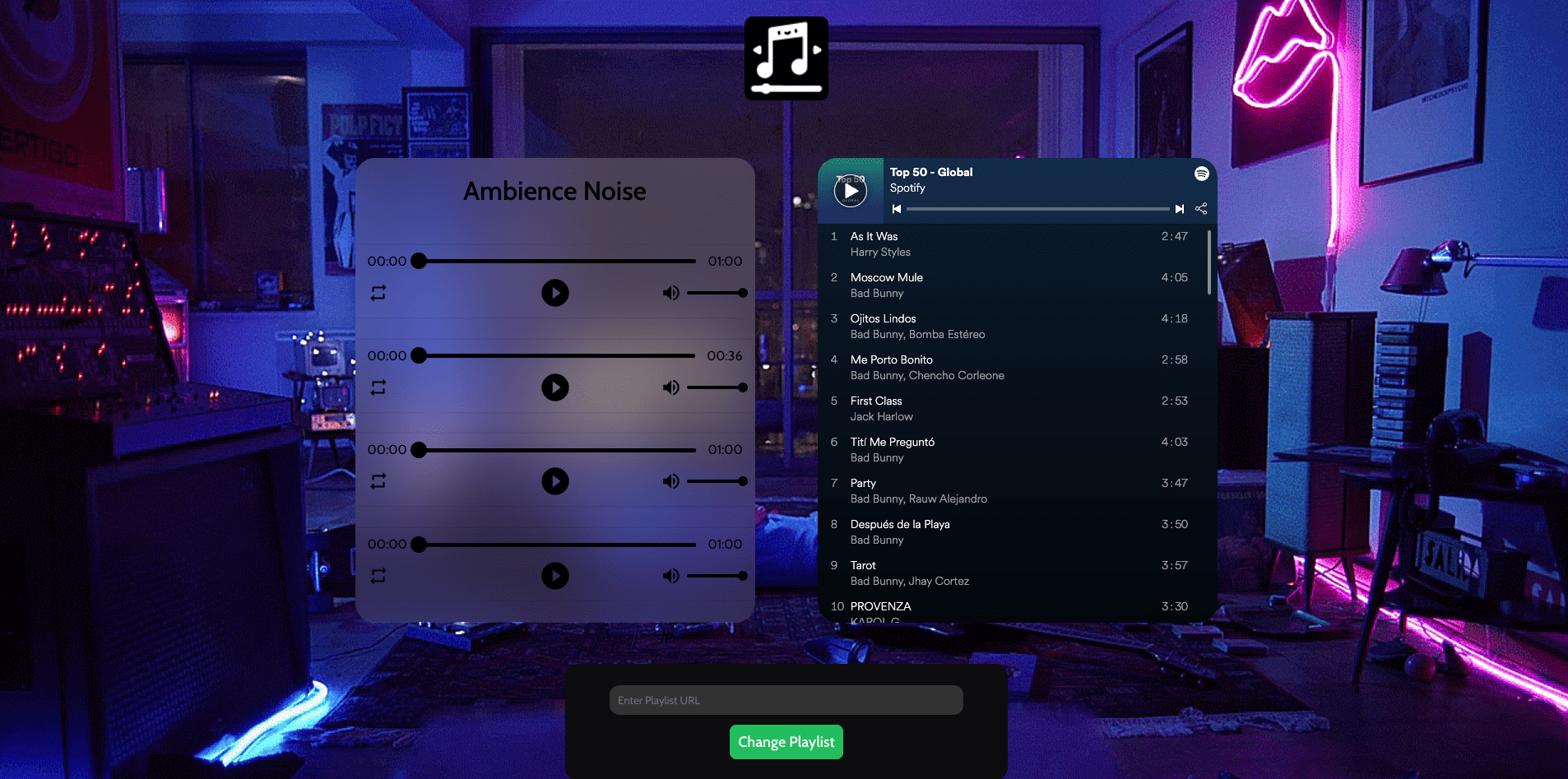Click the Spotify play button on album cover
This screenshot has height=779, width=1568.
pyautogui.click(x=851, y=191)
